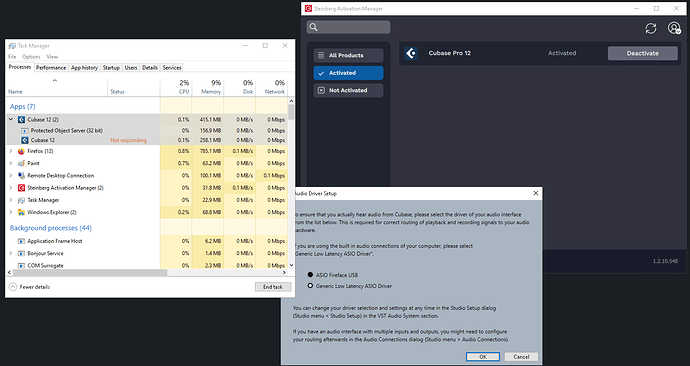Sort processes by Name column

point(57,87)
